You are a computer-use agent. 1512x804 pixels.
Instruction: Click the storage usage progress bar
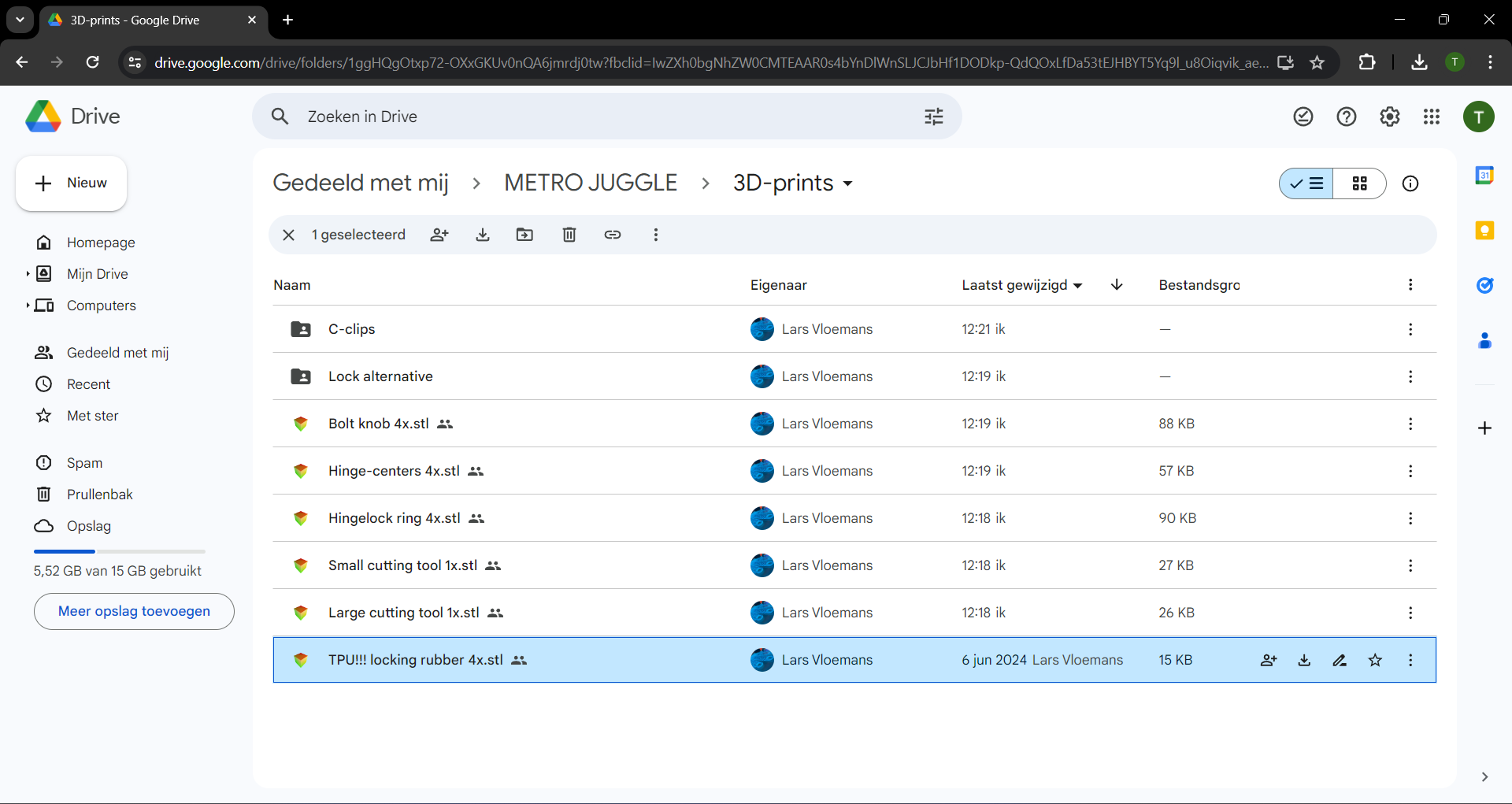click(x=120, y=551)
